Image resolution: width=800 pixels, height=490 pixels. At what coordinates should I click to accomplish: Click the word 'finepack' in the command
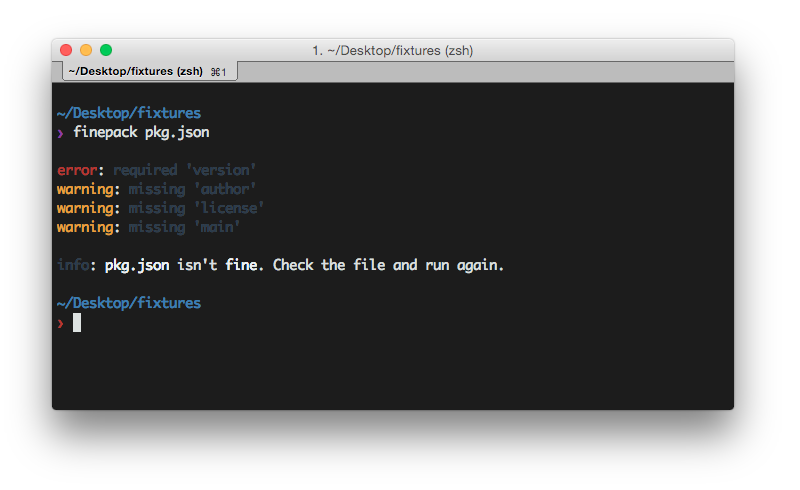coord(105,132)
